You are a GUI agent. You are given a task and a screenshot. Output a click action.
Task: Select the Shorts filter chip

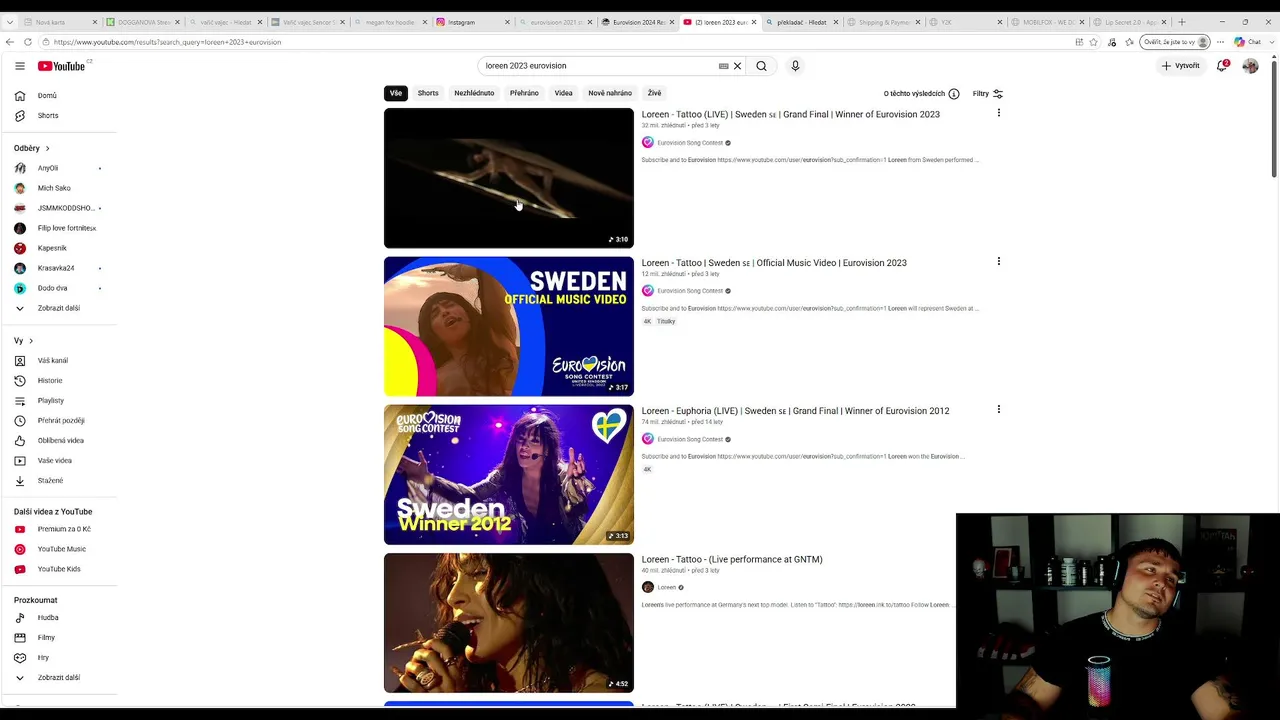(x=428, y=93)
